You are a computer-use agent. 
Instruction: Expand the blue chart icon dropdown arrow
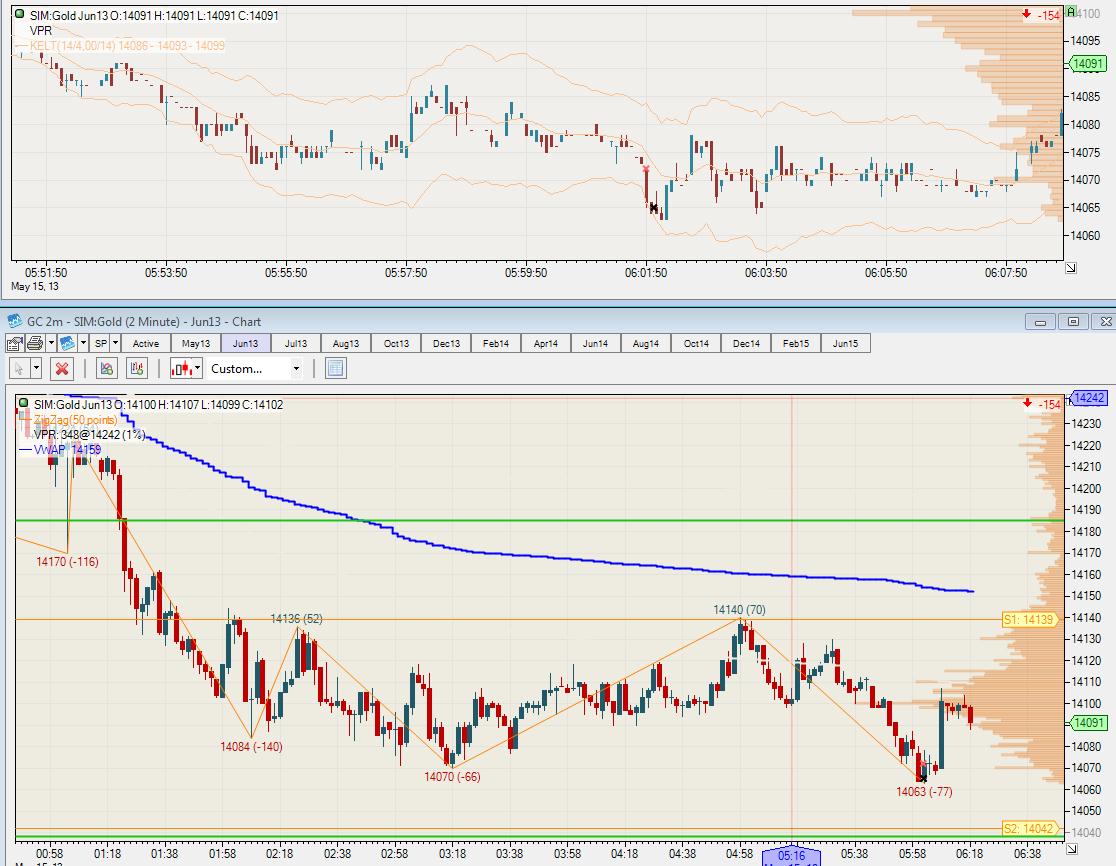tap(83, 343)
